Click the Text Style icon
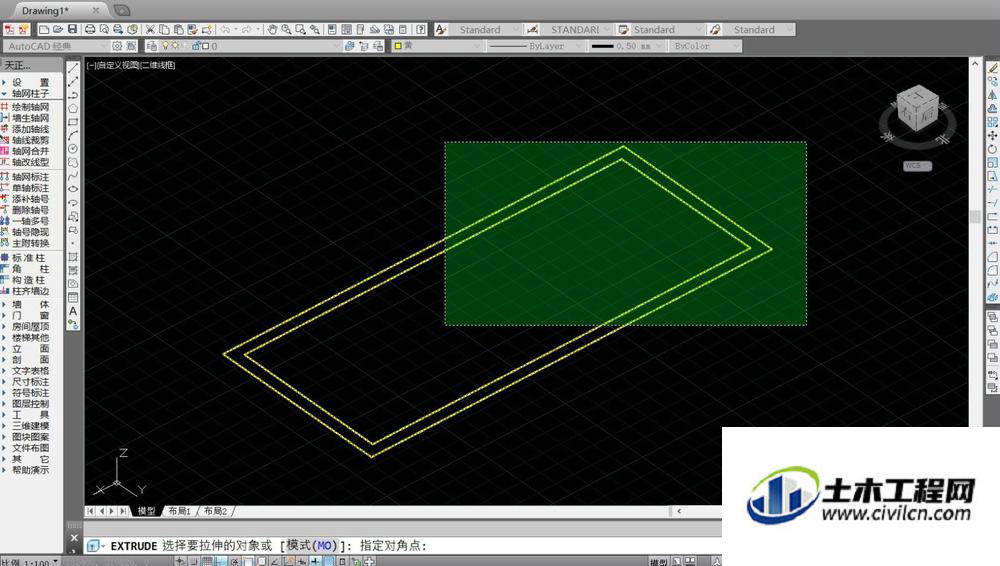 [441, 29]
